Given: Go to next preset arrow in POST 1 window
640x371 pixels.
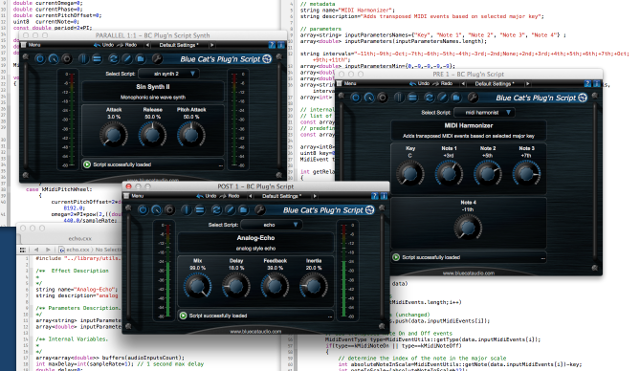Looking at the screenshot, I should click(x=315, y=196).
